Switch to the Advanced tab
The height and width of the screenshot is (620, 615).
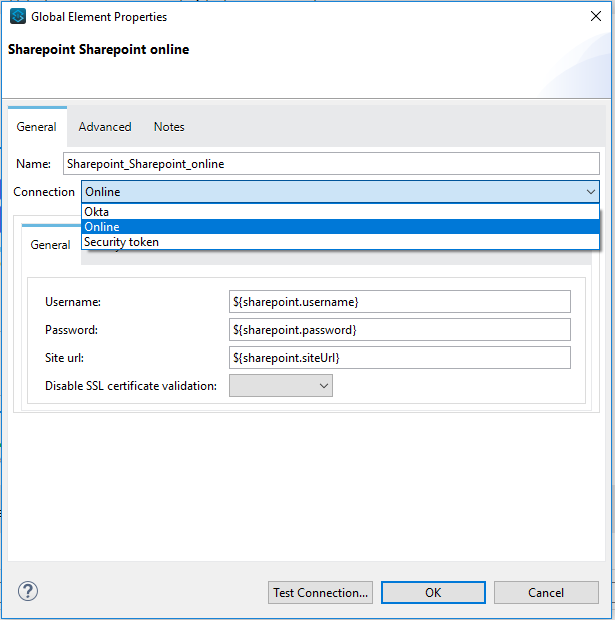point(105,127)
